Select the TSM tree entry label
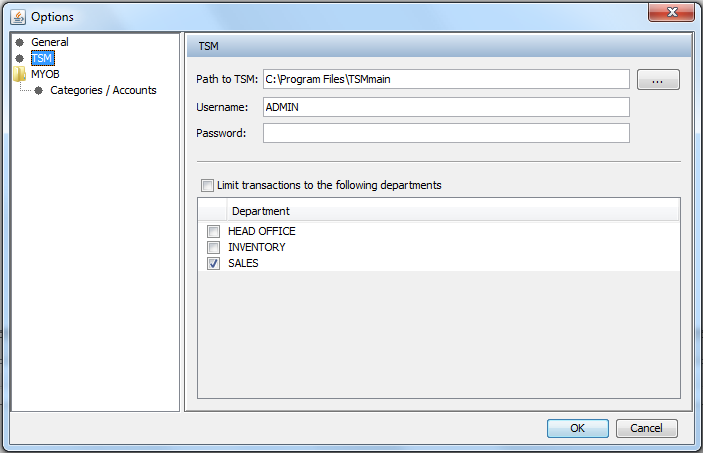703x453 pixels. click(41, 59)
